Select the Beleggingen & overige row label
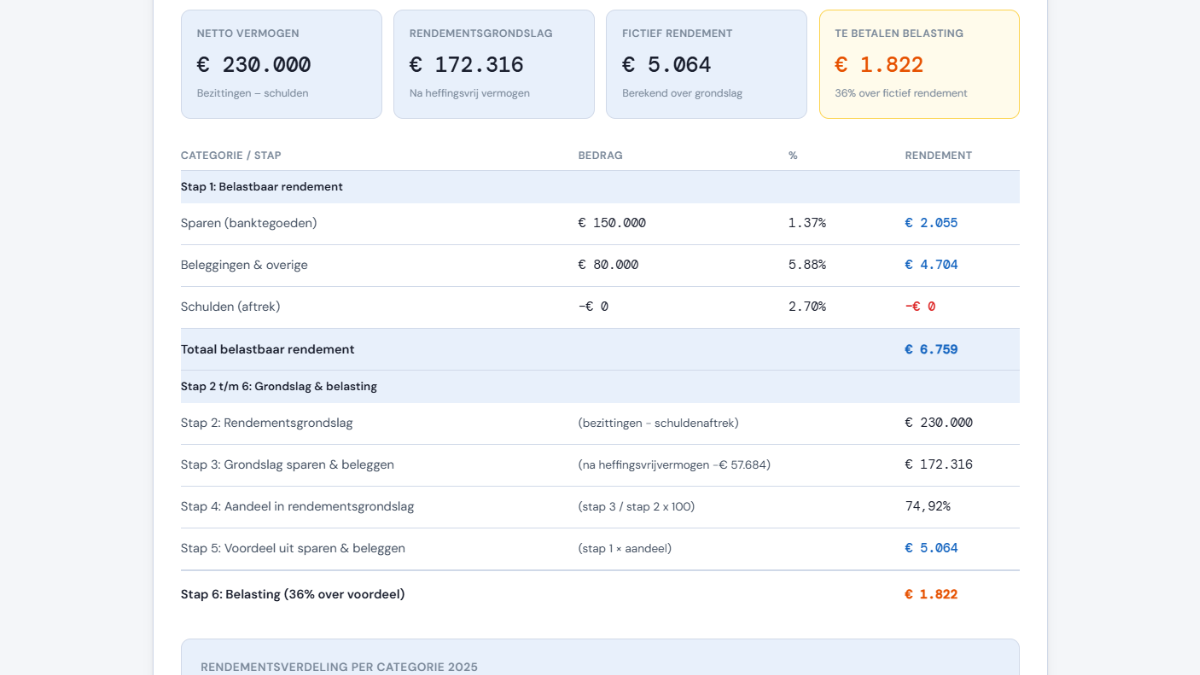 pos(244,265)
